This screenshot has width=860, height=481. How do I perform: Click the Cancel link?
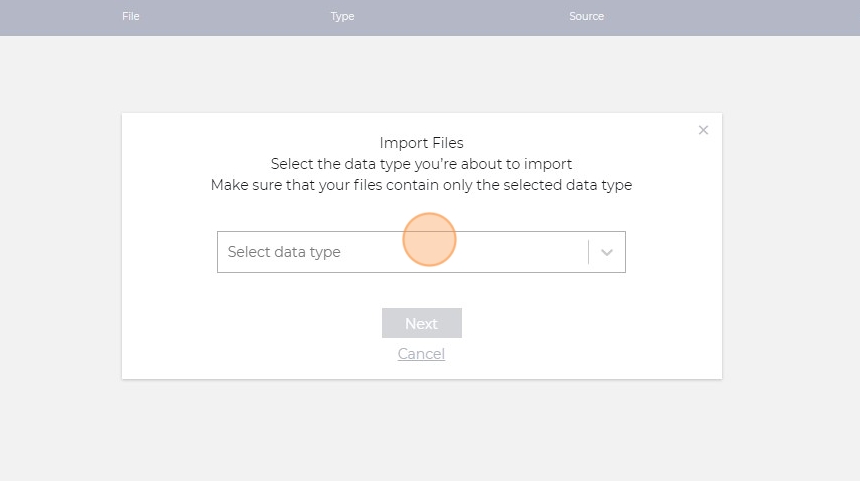point(421,354)
